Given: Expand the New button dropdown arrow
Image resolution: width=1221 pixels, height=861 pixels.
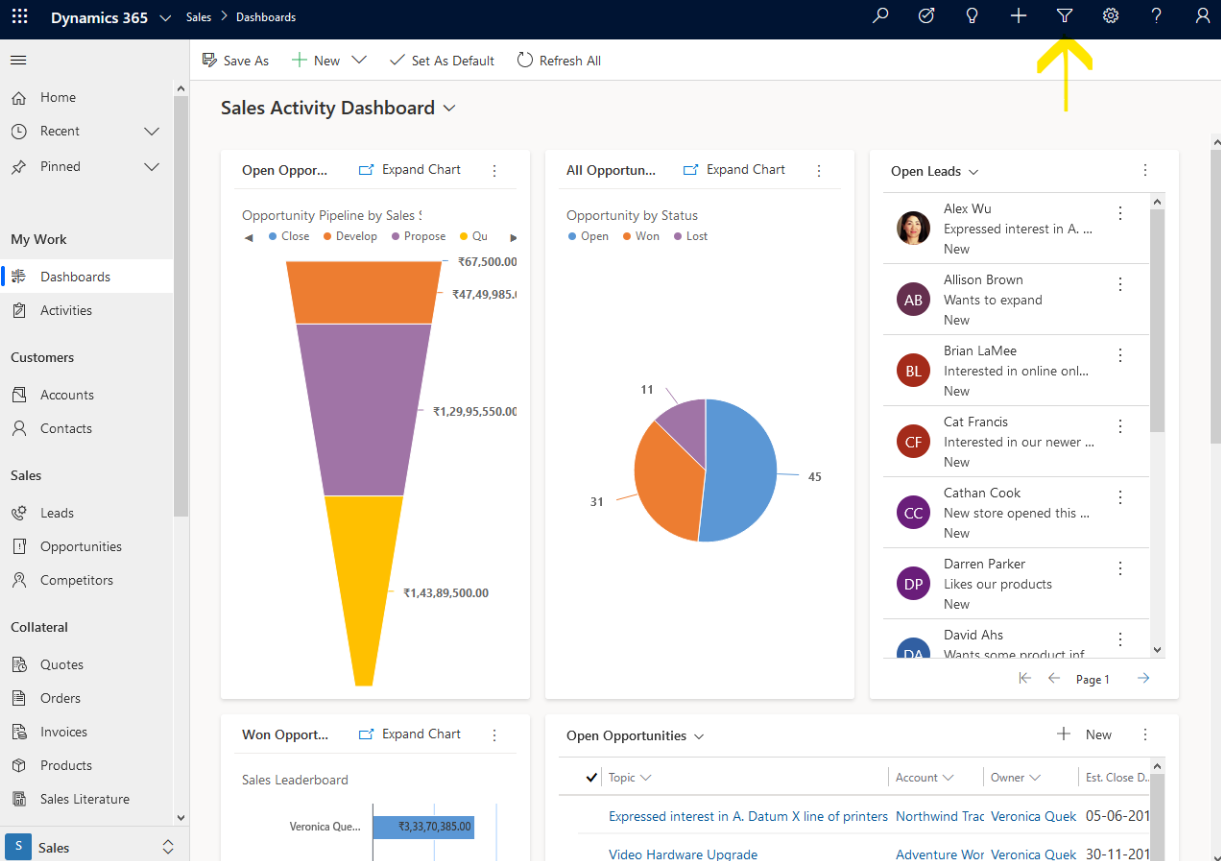Looking at the screenshot, I should pos(359,60).
